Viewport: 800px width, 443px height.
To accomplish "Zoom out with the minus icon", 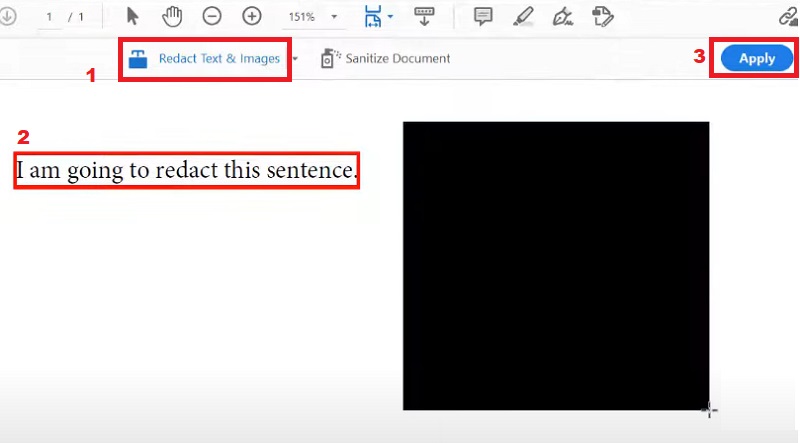I will [212, 16].
